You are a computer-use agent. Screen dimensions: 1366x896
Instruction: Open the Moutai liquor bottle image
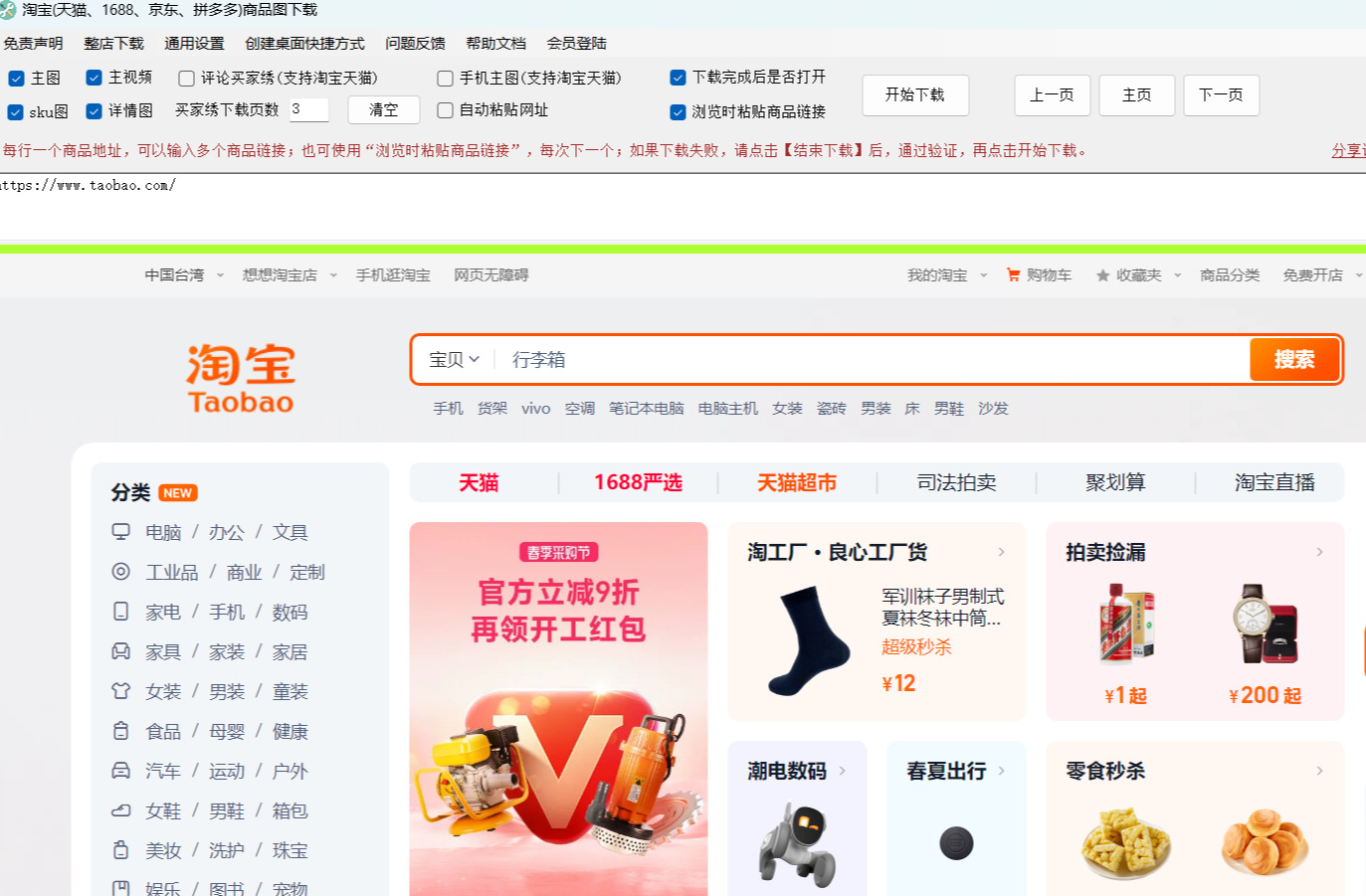(1126, 624)
